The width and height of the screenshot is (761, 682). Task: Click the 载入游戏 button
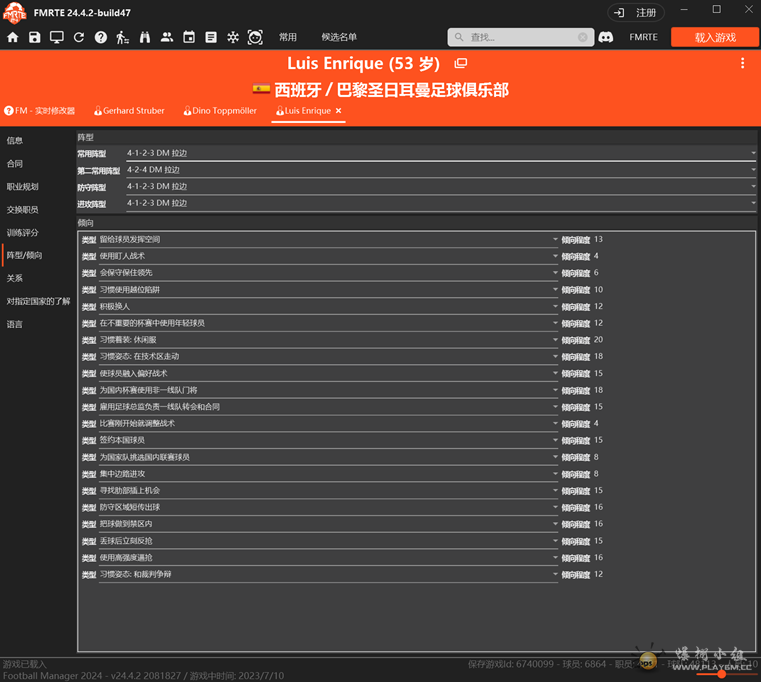coord(715,37)
